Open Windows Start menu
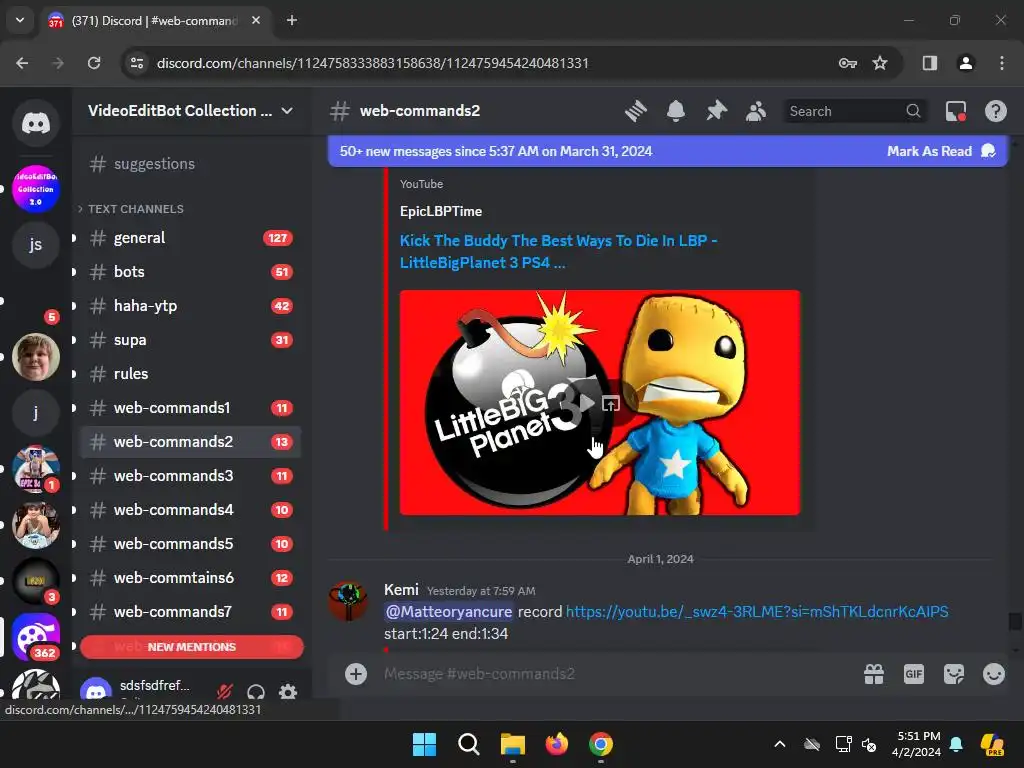Screen dimensions: 1024x768 424,744
